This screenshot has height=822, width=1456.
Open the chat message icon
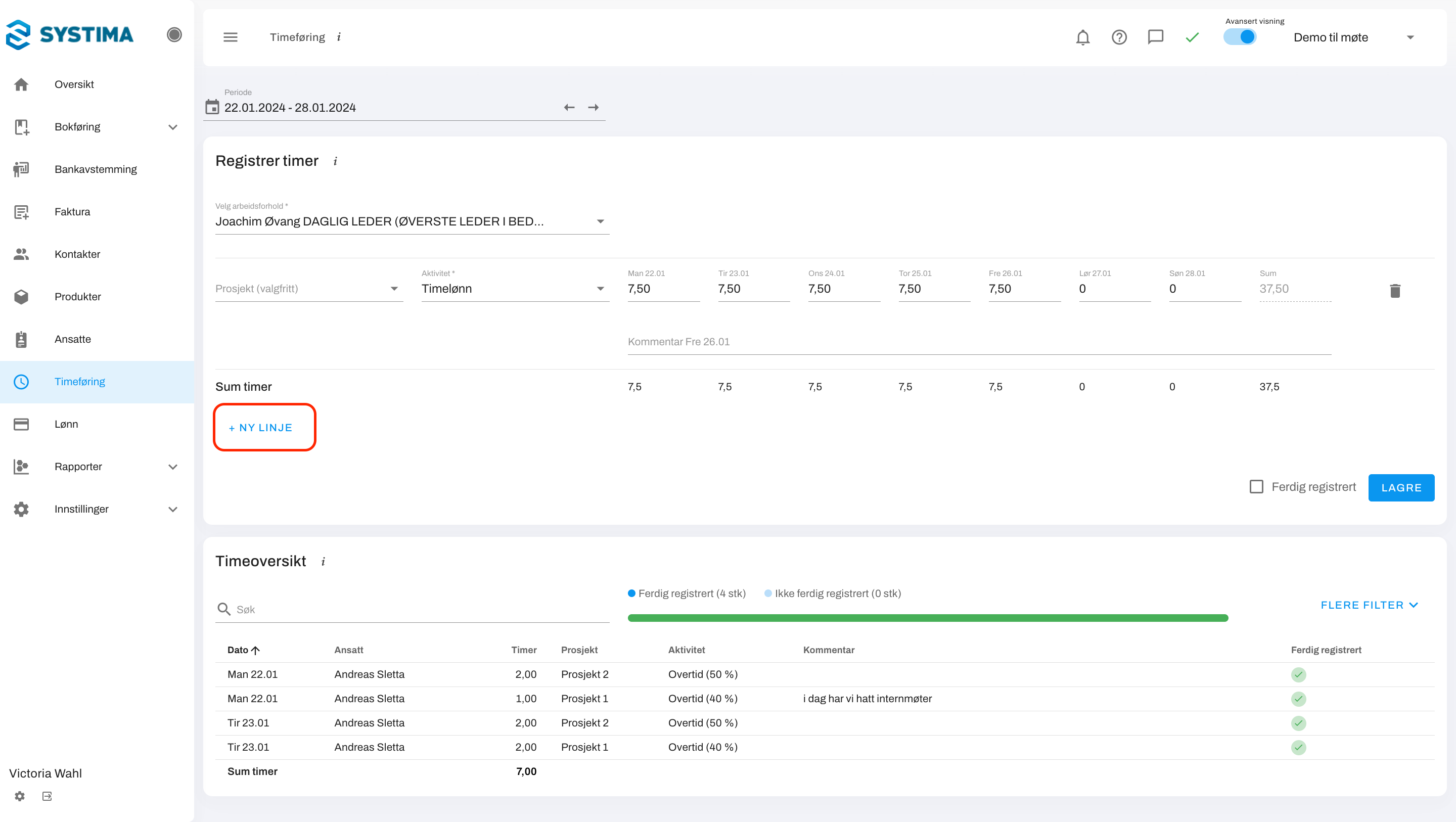[1155, 37]
